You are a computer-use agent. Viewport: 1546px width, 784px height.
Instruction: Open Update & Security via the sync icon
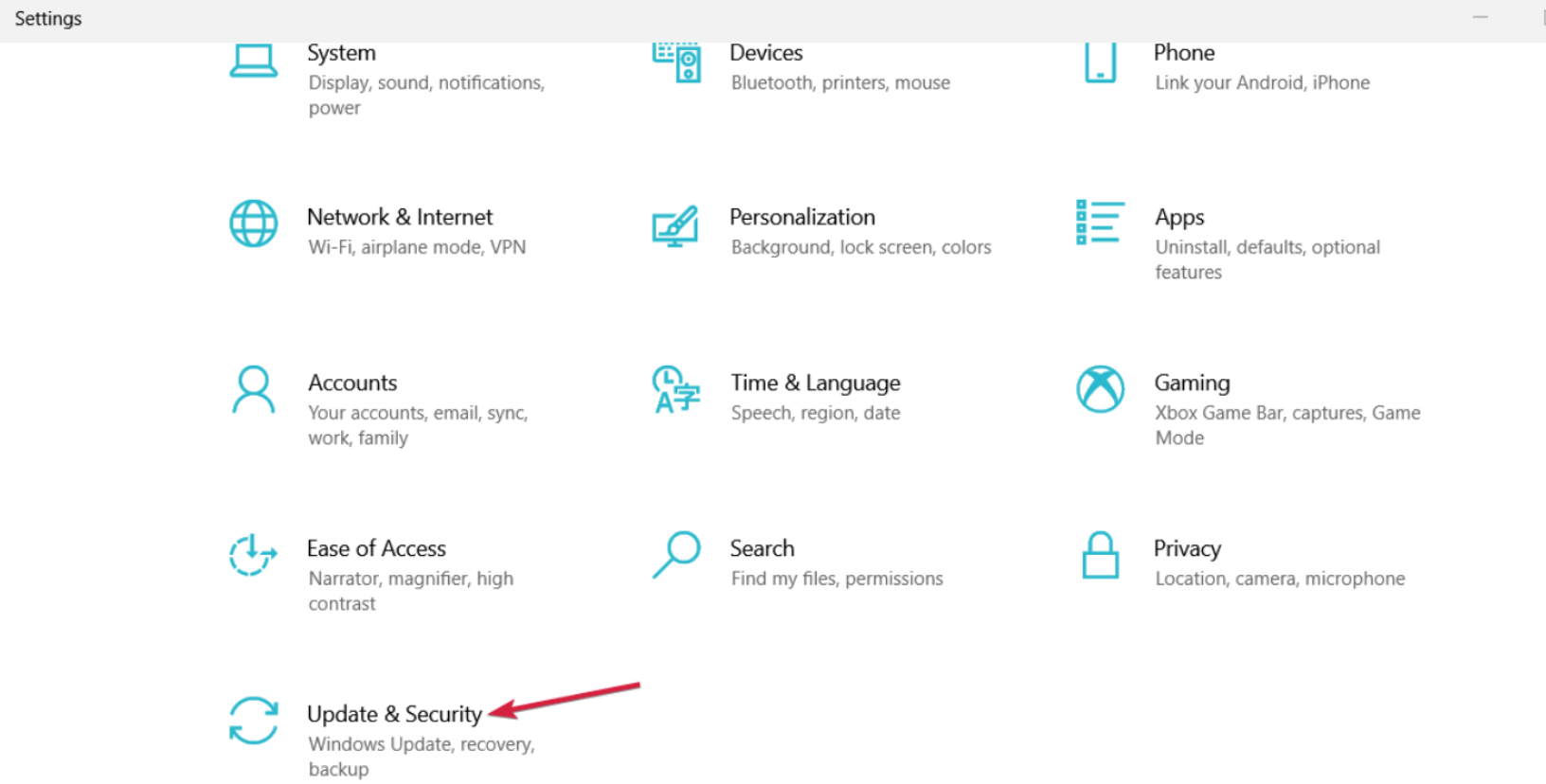253,722
